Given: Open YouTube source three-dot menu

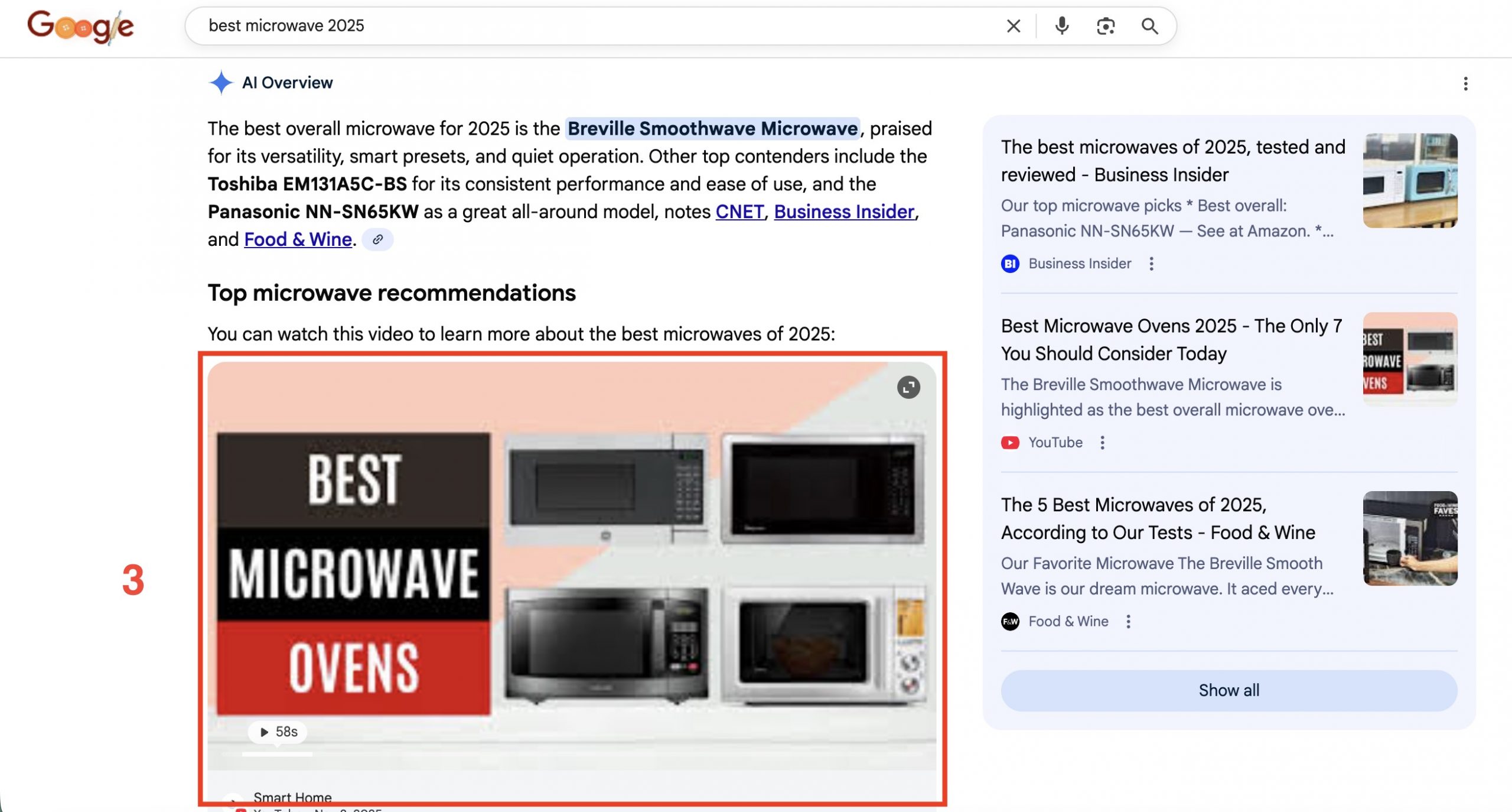Looking at the screenshot, I should pos(1102,443).
